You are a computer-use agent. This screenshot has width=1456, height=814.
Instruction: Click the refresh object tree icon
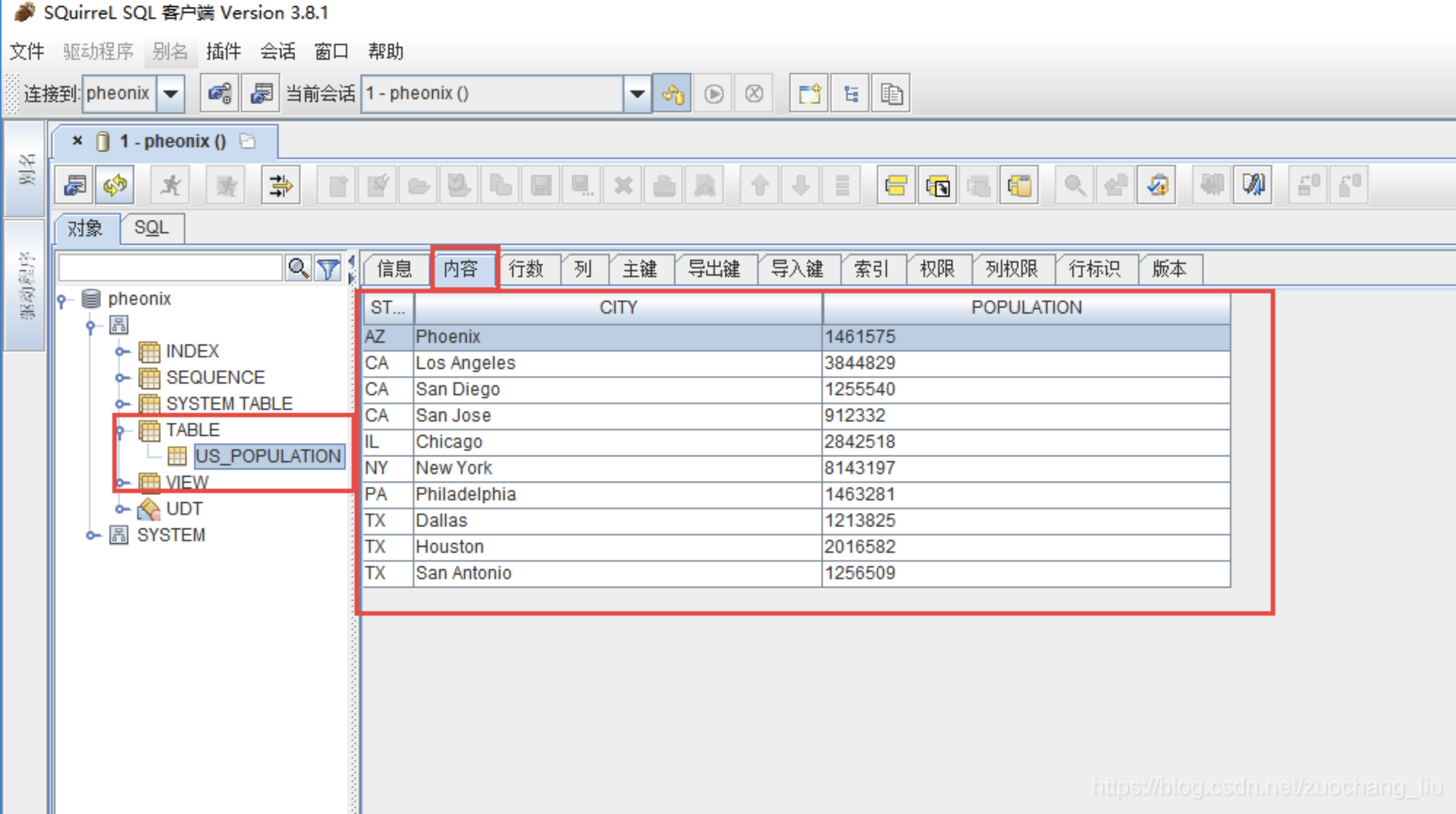point(115,185)
